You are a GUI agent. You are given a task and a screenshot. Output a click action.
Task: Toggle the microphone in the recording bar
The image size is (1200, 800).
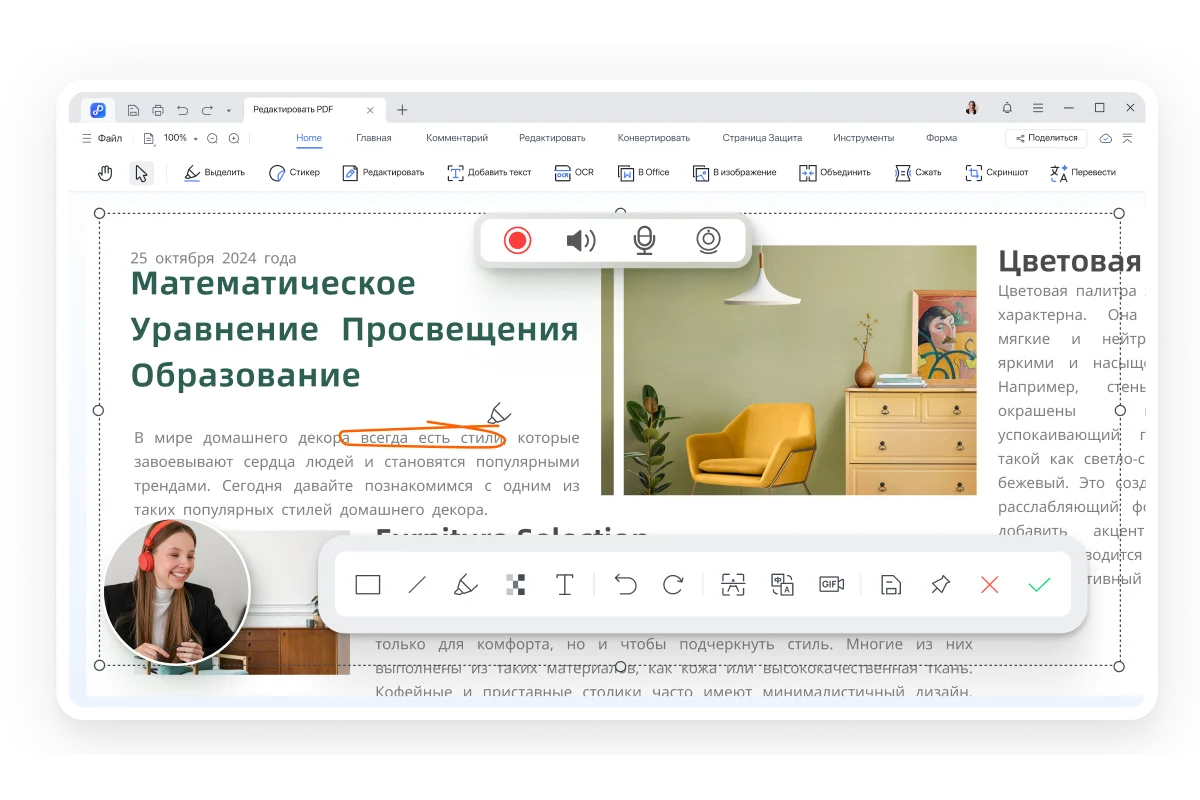tap(645, 240)
